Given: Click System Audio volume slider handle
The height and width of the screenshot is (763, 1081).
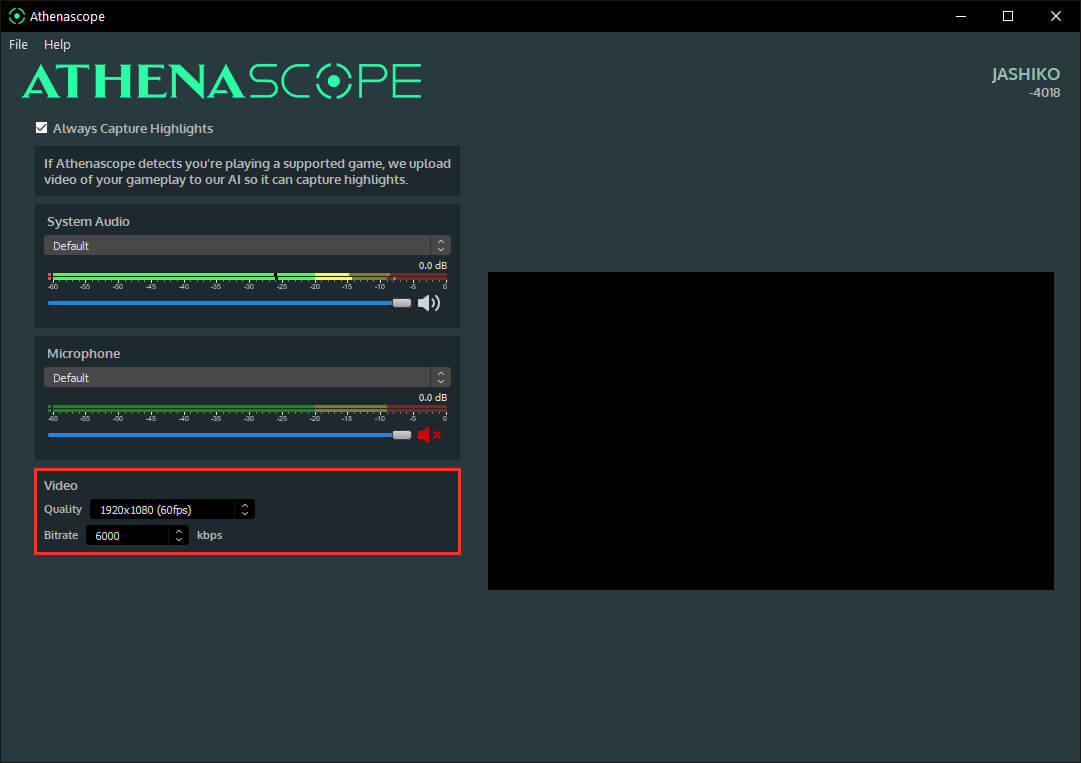Looking at the screenshot, I should point(402,303).
